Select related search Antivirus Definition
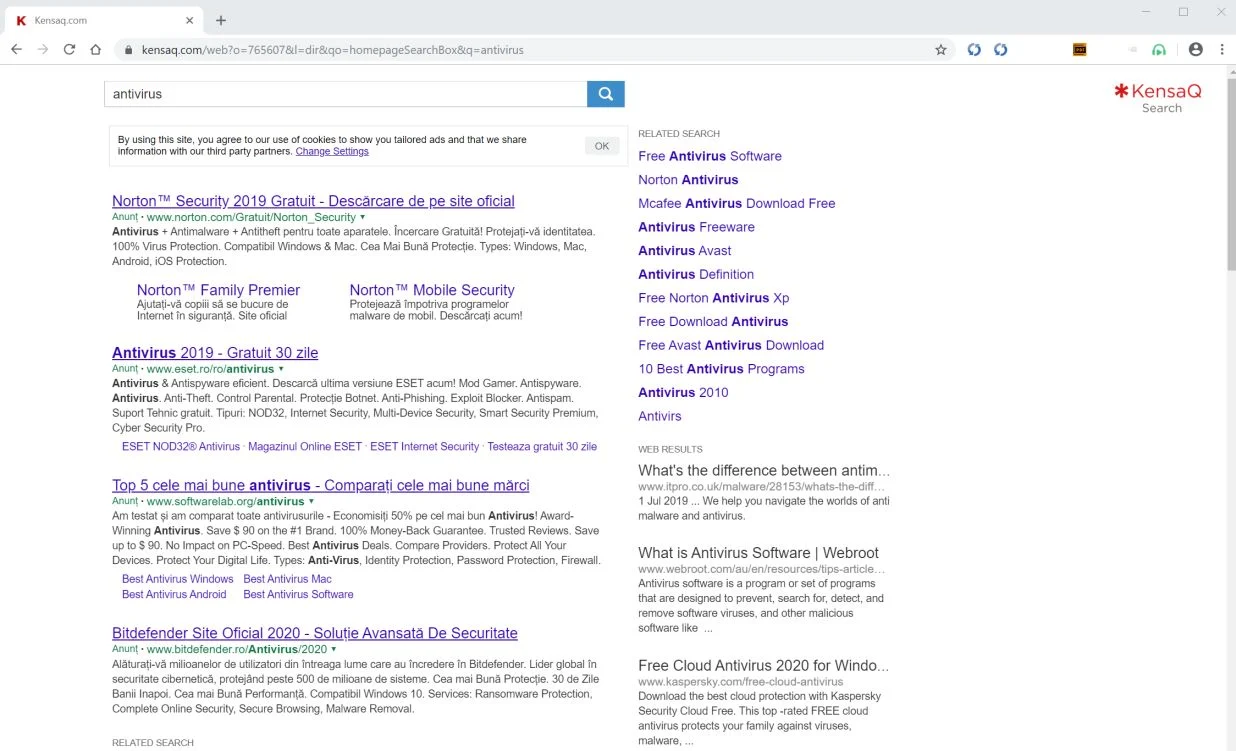Screen dimensions: 1236x751 696,274
